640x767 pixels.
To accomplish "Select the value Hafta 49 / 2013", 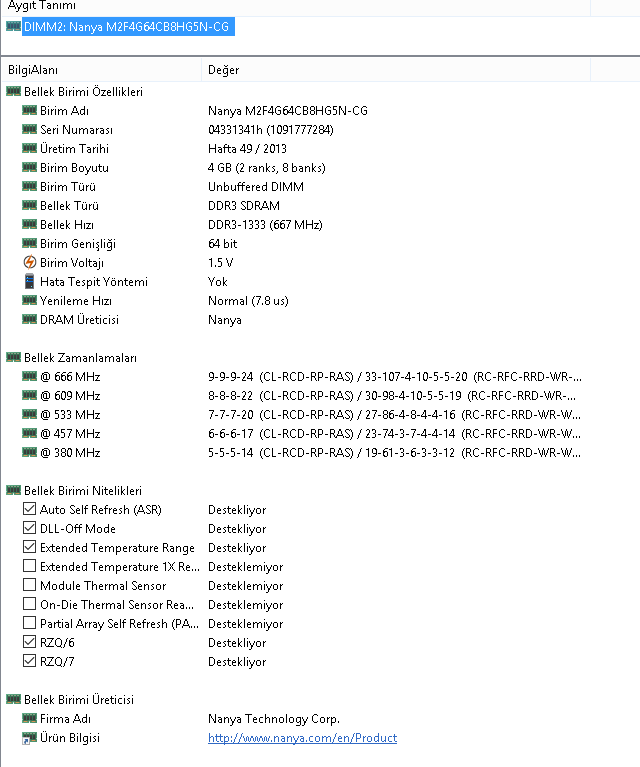I will tap(247, 149).
